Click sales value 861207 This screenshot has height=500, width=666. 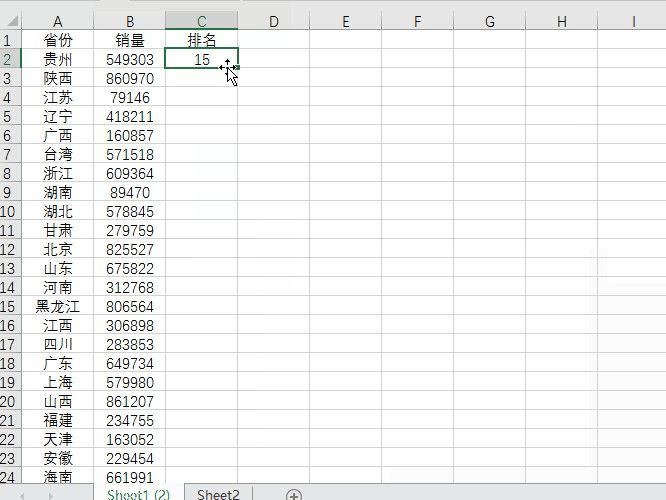(x=130, y=401)
